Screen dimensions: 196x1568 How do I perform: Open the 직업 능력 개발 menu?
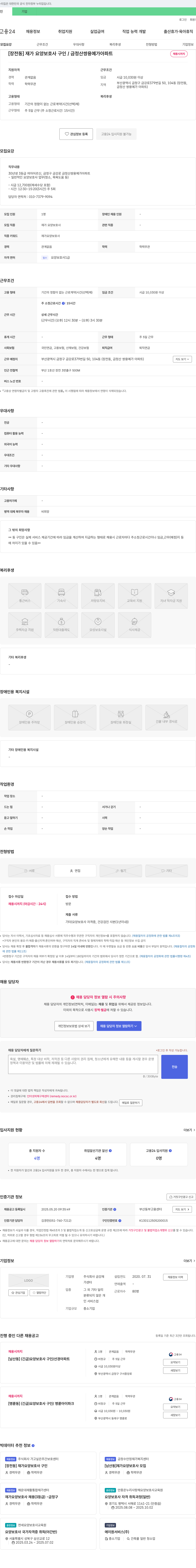(x=134, y=32)
